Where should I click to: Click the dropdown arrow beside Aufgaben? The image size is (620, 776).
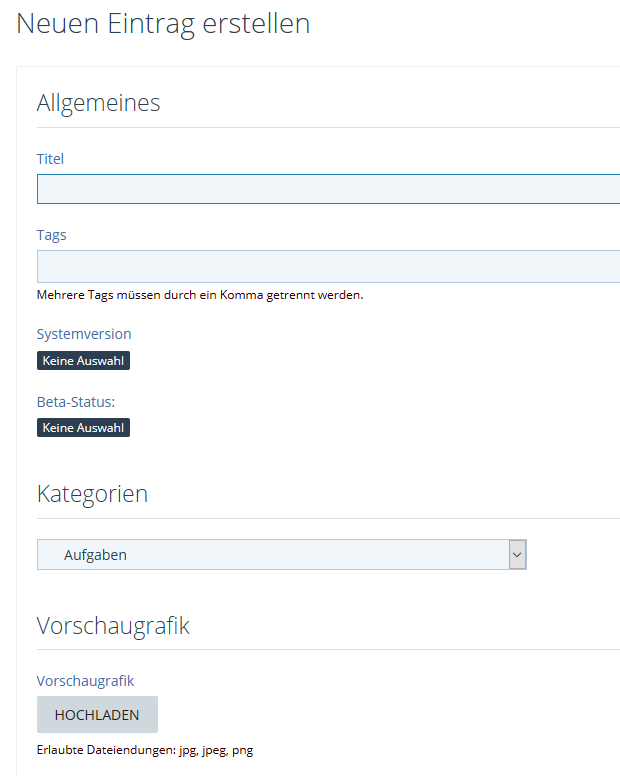517,555
